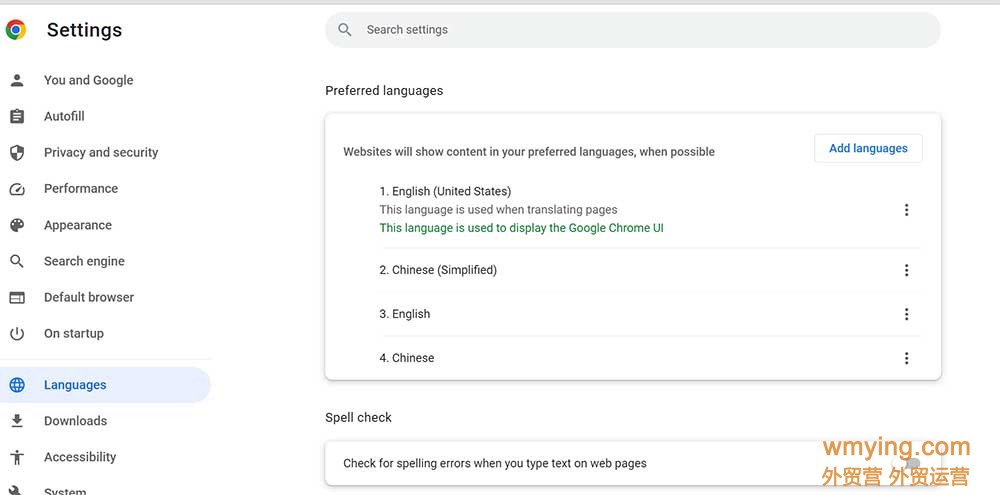
Task: Click into the Search settings field
Action: pos(633,30)
